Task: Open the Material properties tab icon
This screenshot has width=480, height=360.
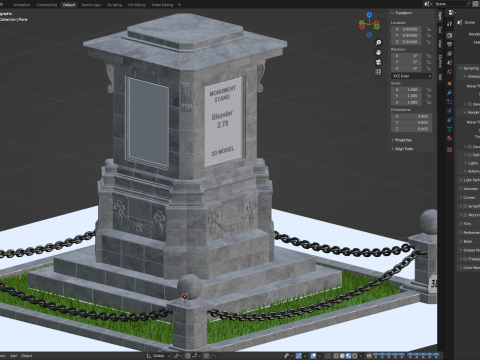Action: [x=450, y=138]
